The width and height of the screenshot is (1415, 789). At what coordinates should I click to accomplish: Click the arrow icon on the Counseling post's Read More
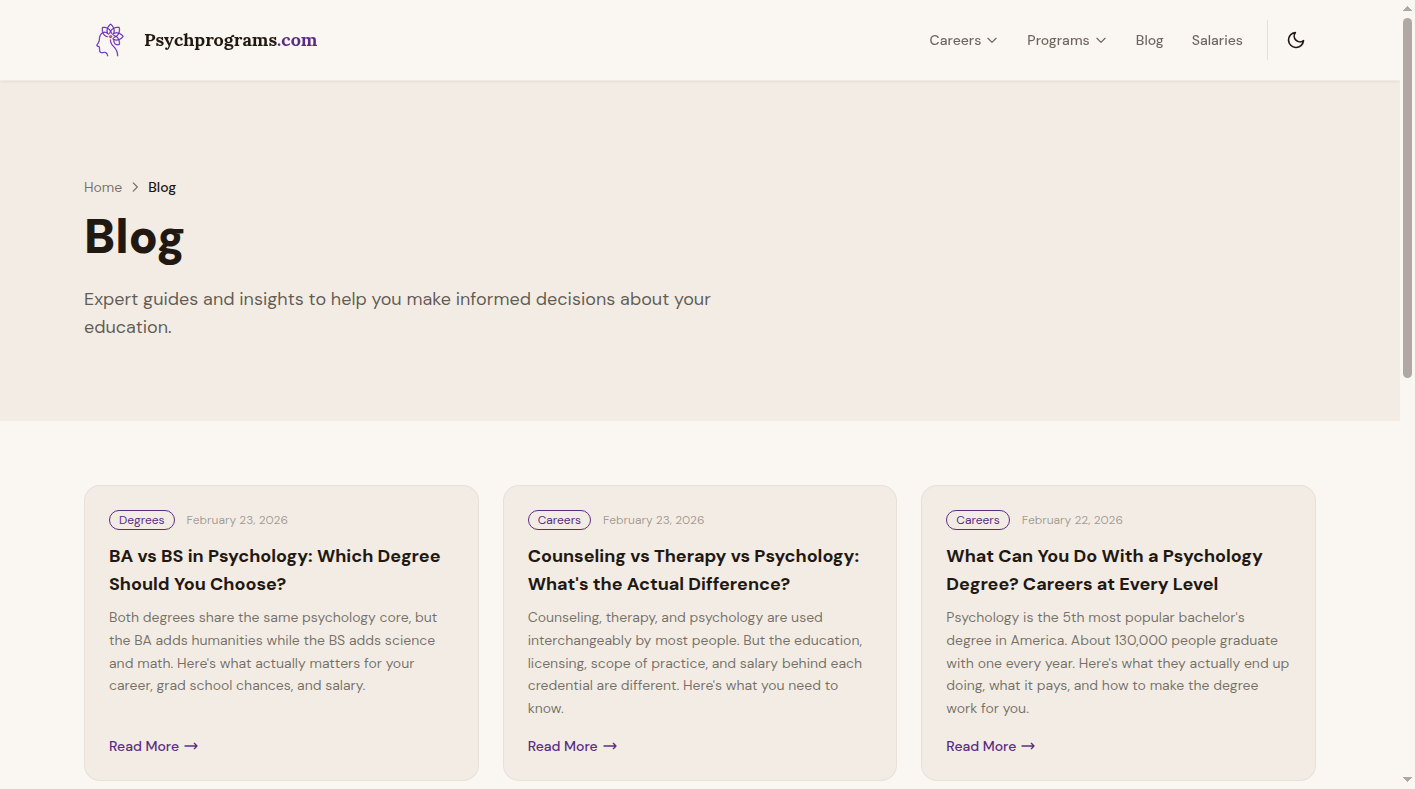pos(611,746)
